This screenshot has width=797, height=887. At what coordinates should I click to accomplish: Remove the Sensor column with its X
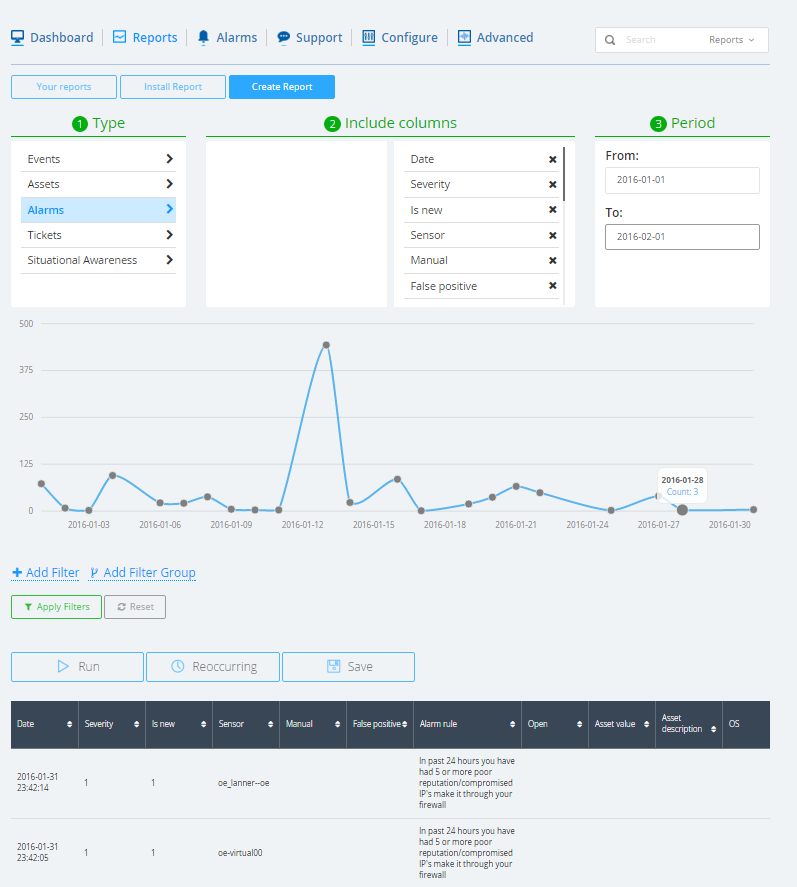(552, 235)
